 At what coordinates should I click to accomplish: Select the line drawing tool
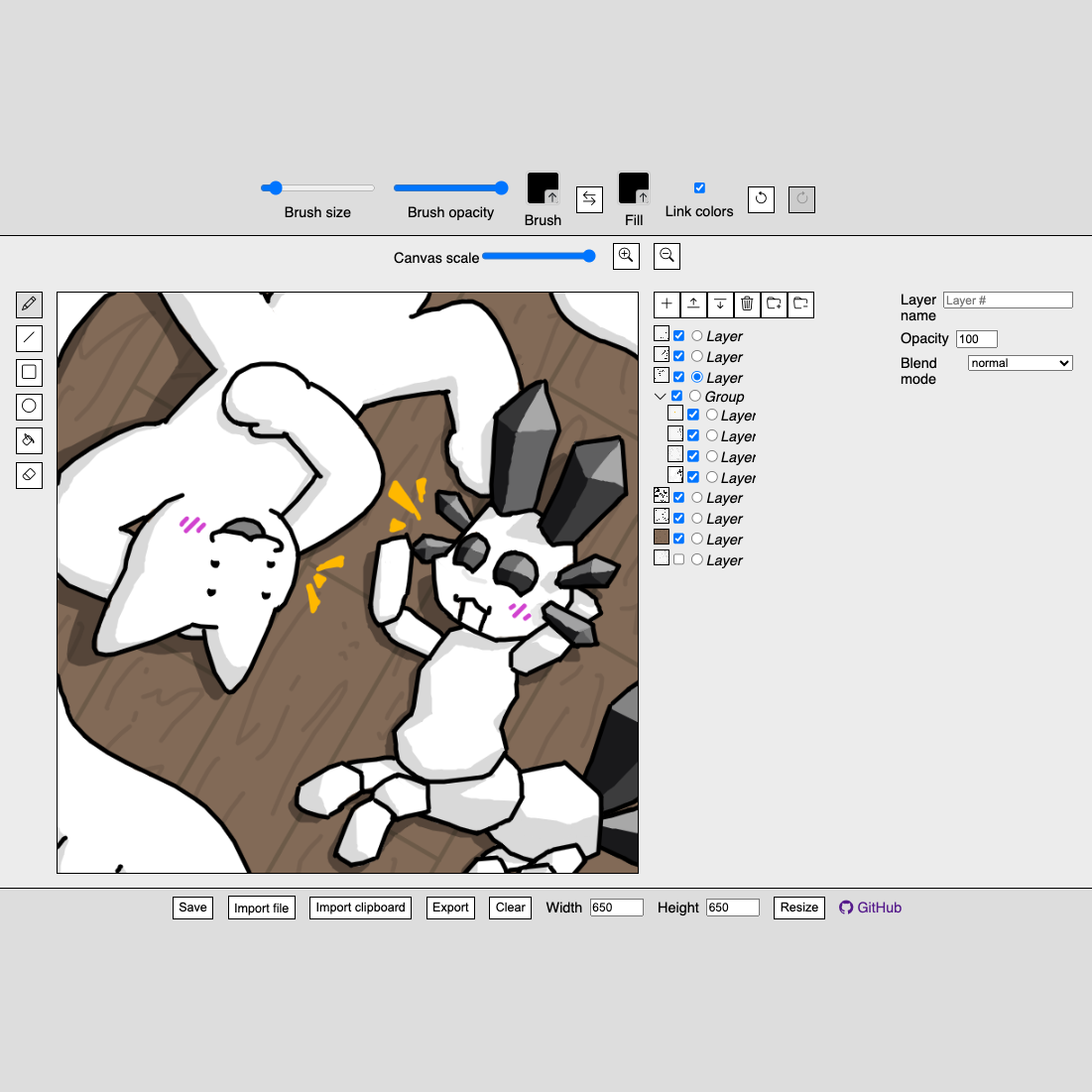coord(29,338)
